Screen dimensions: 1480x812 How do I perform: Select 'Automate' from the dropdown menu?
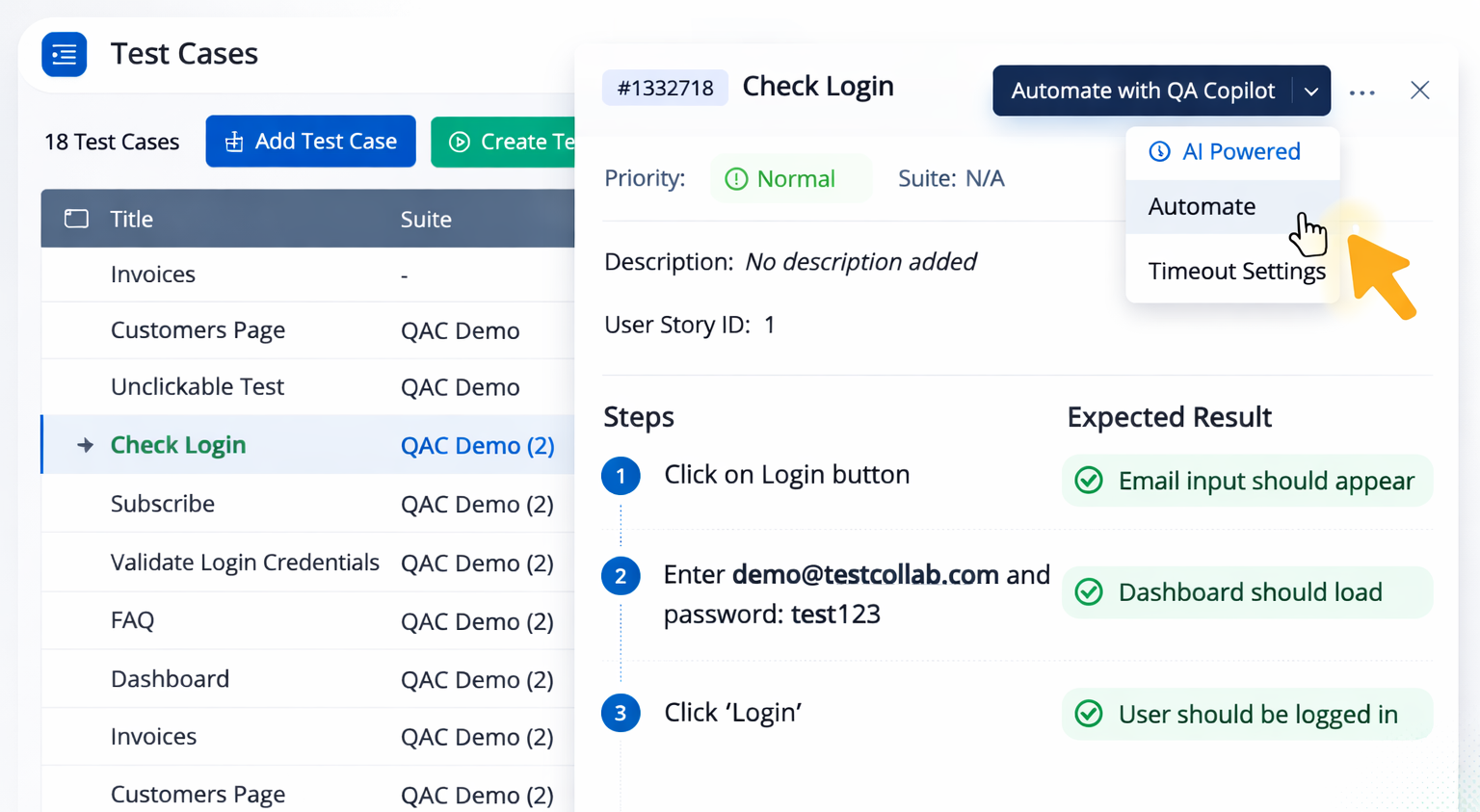(x=1202, y=206)
